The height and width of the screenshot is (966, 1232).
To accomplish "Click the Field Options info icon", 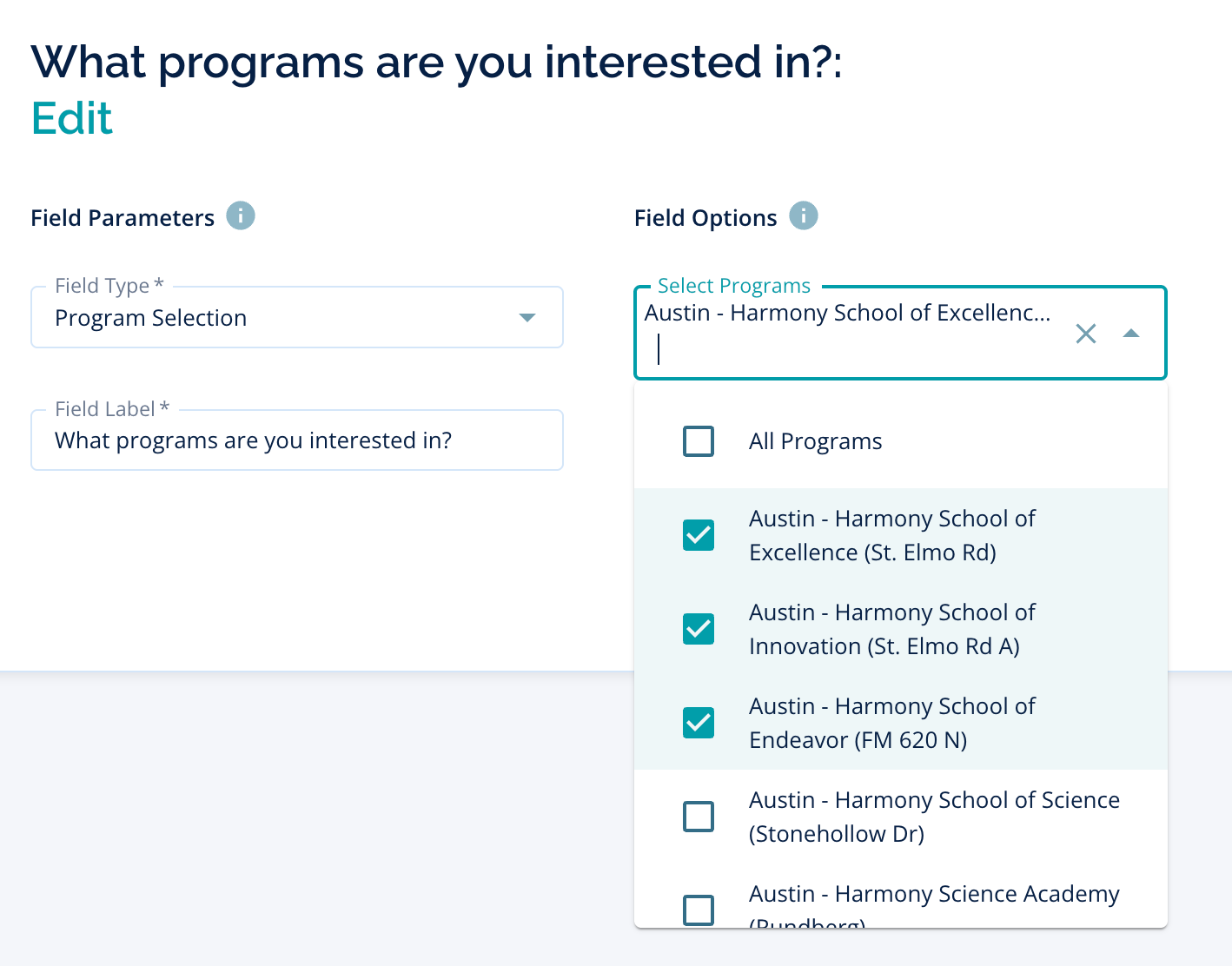I will click(804, 215).
